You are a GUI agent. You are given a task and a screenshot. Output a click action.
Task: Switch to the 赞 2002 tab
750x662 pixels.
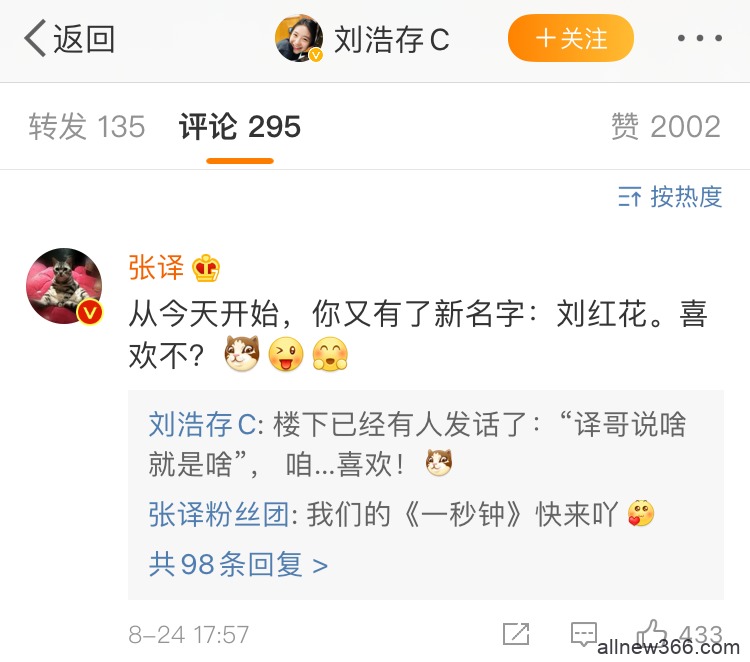(x=666, y=127)
